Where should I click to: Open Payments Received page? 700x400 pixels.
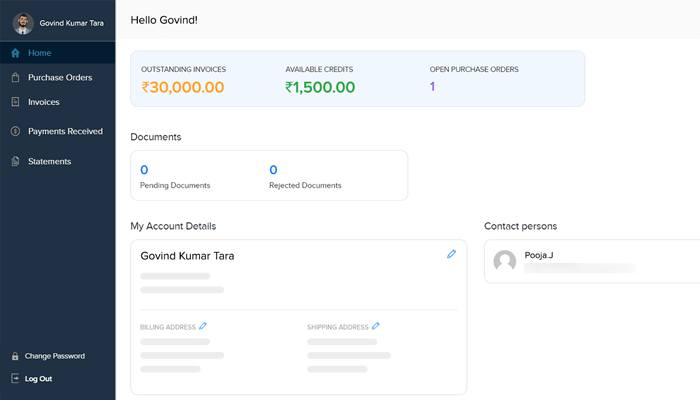65,131
